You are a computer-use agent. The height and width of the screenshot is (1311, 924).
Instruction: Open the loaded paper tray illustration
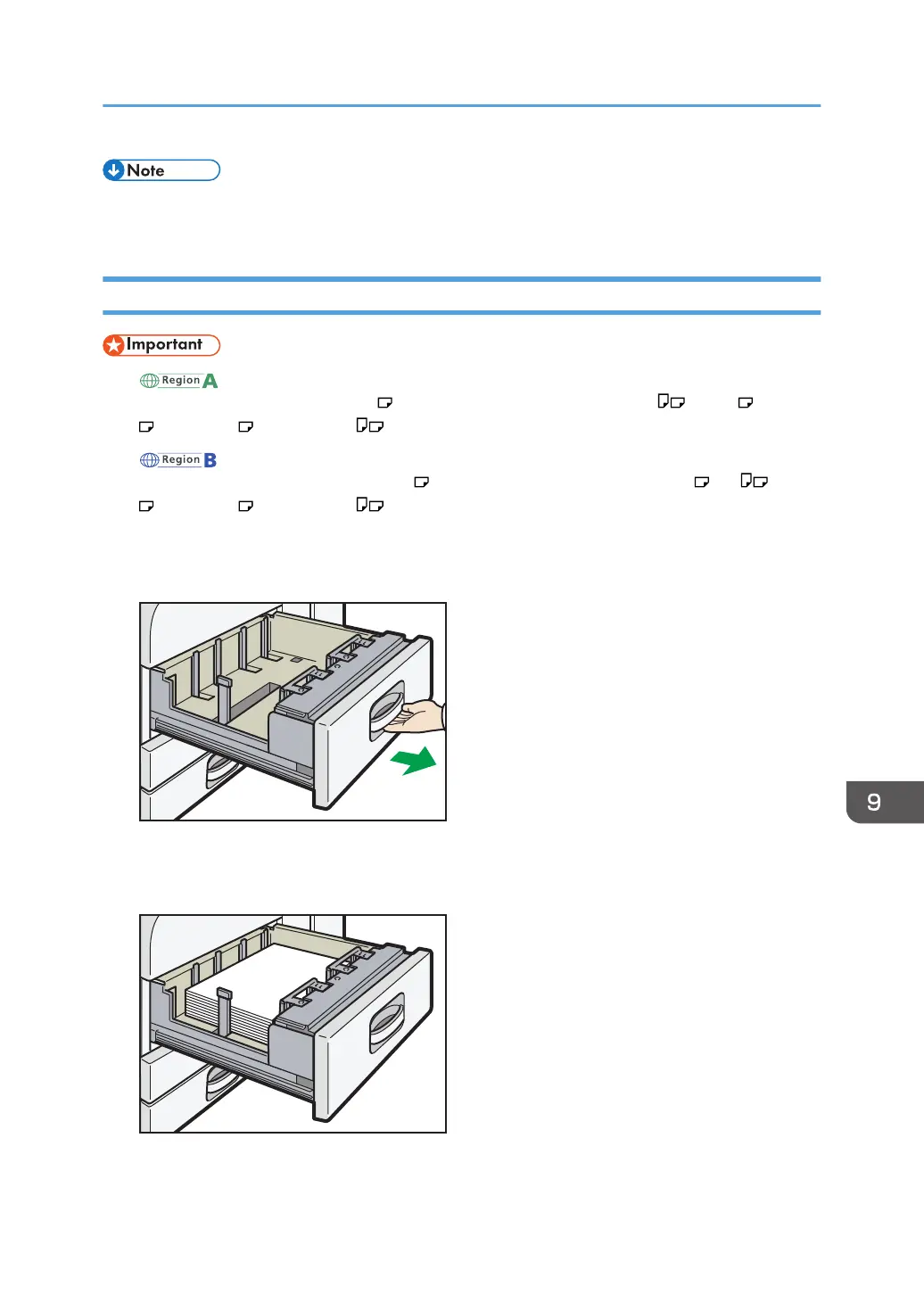click(293, 1024)
